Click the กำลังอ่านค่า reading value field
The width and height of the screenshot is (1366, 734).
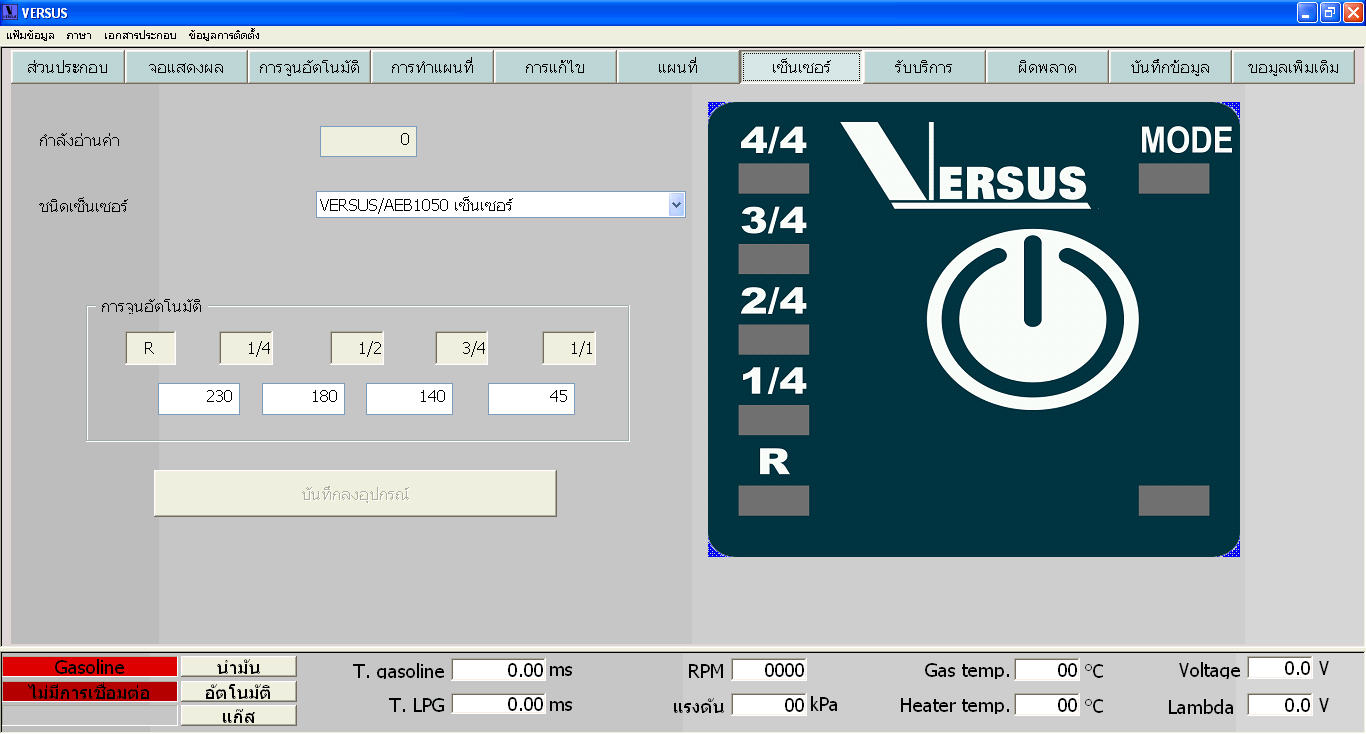[368, 141]
